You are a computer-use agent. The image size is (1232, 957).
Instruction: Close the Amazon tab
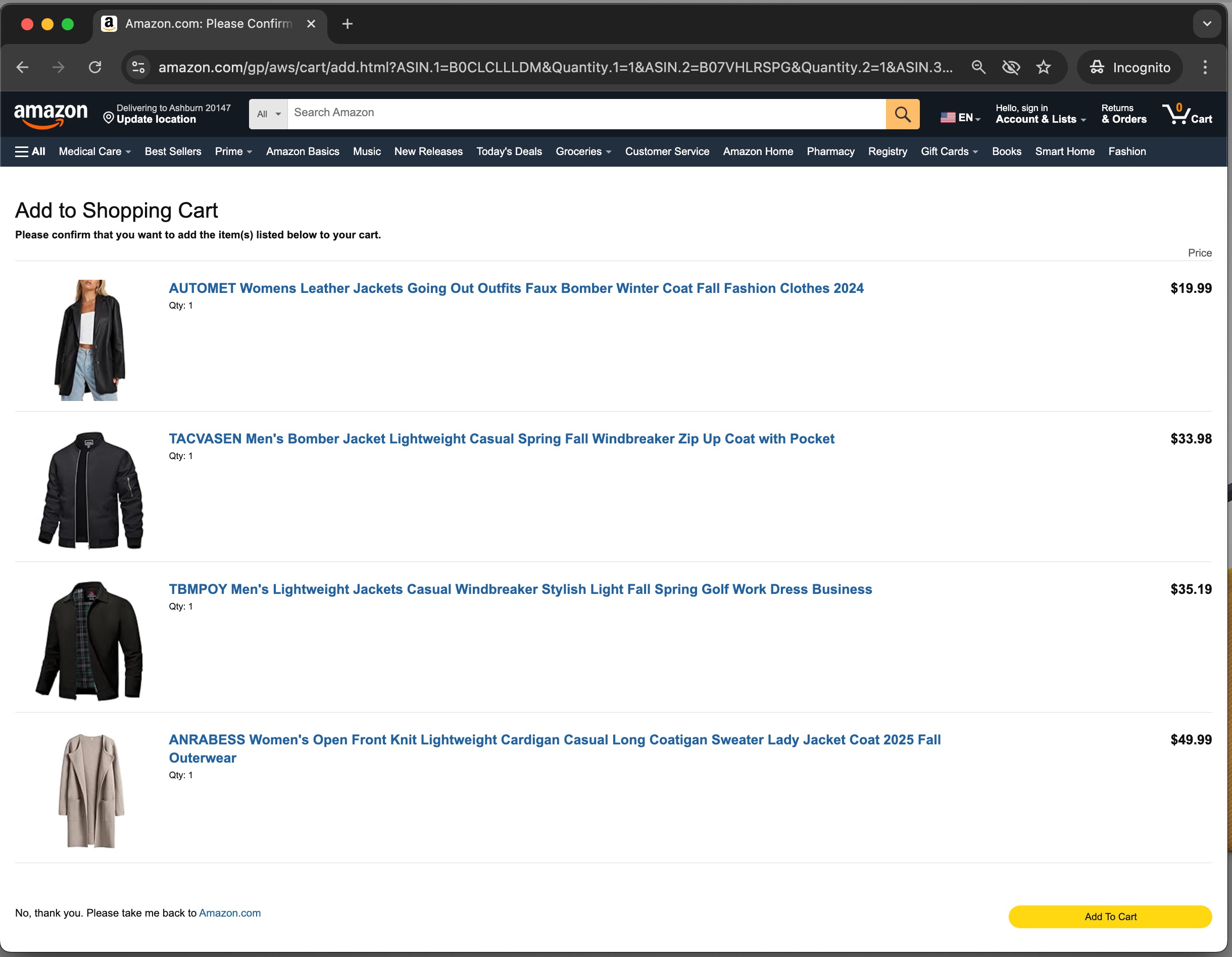click(x=311, y=24)
